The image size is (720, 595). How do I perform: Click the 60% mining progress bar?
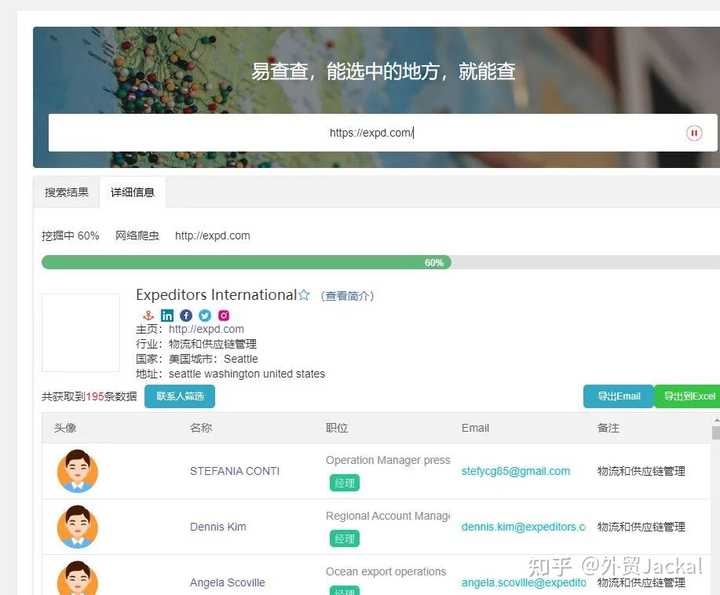click(381, 263)
